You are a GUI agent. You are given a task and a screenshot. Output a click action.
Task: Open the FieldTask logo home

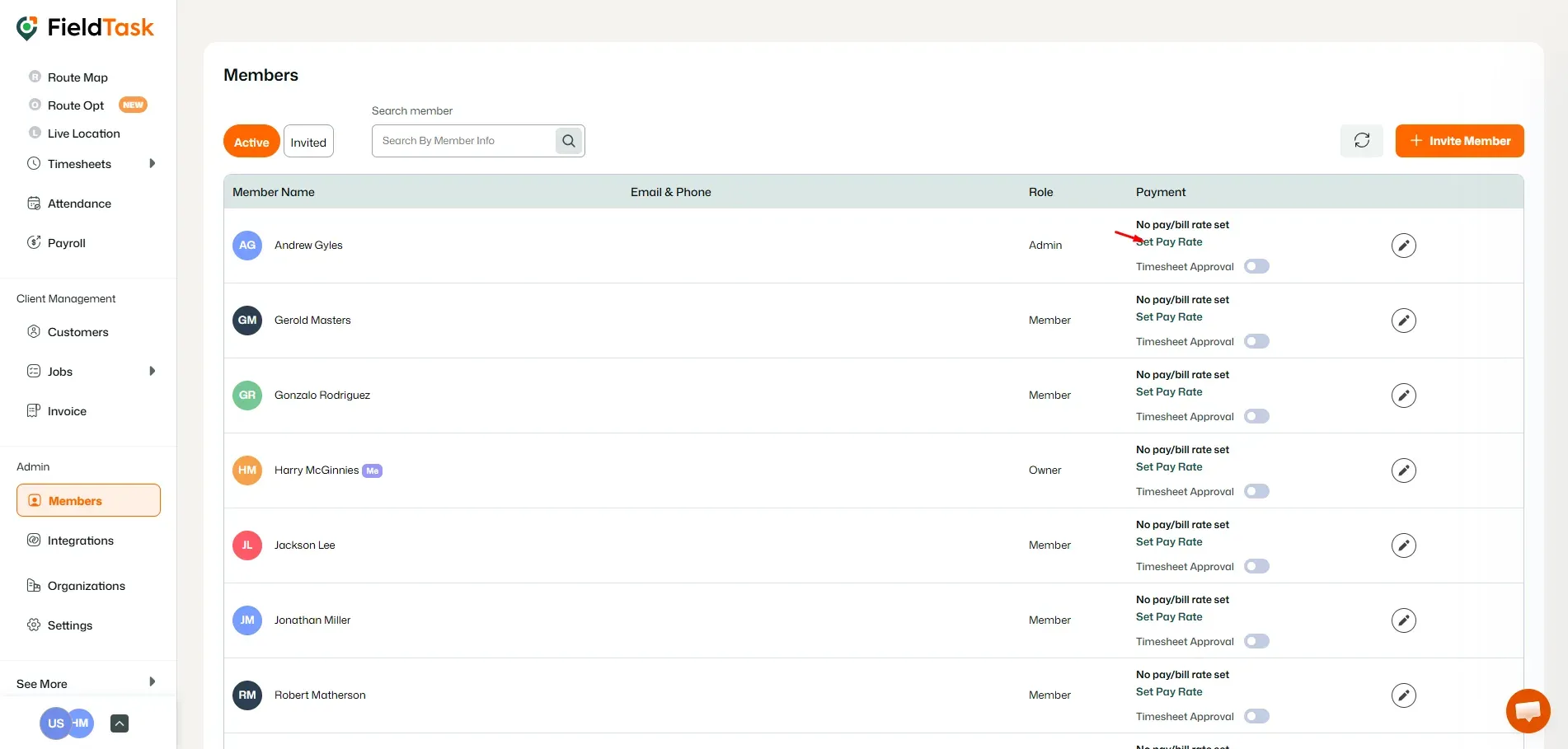tap(85, 28)
